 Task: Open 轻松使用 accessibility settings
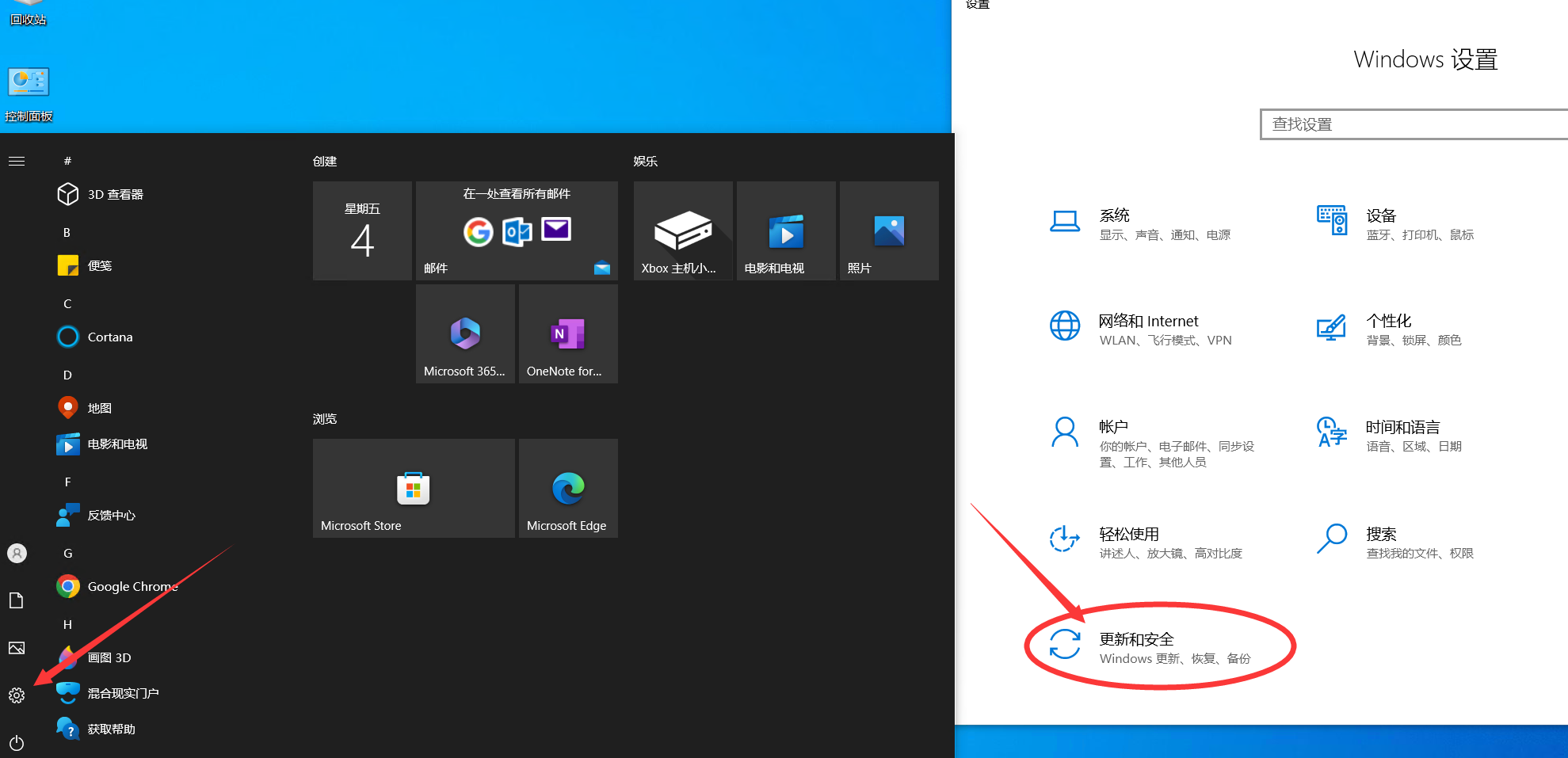[1145, 542]
